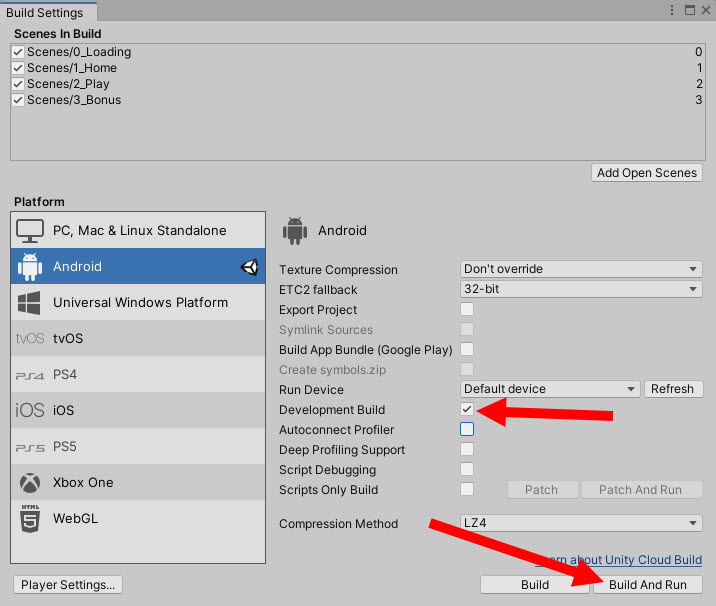Enable Build App Bundle (Google Play)
Image resolution: width=716 pixels, height=606 pixels.
pos(467,349)
